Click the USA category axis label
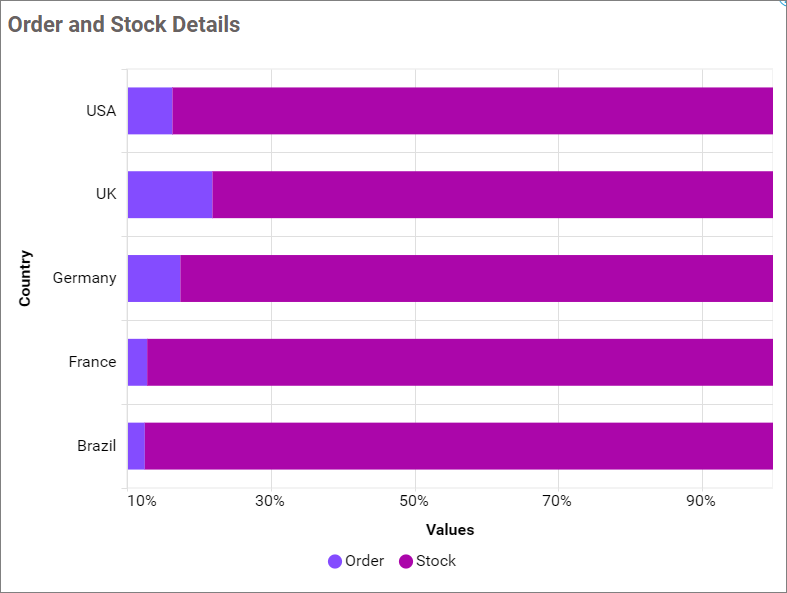 [x=101, y=110]
